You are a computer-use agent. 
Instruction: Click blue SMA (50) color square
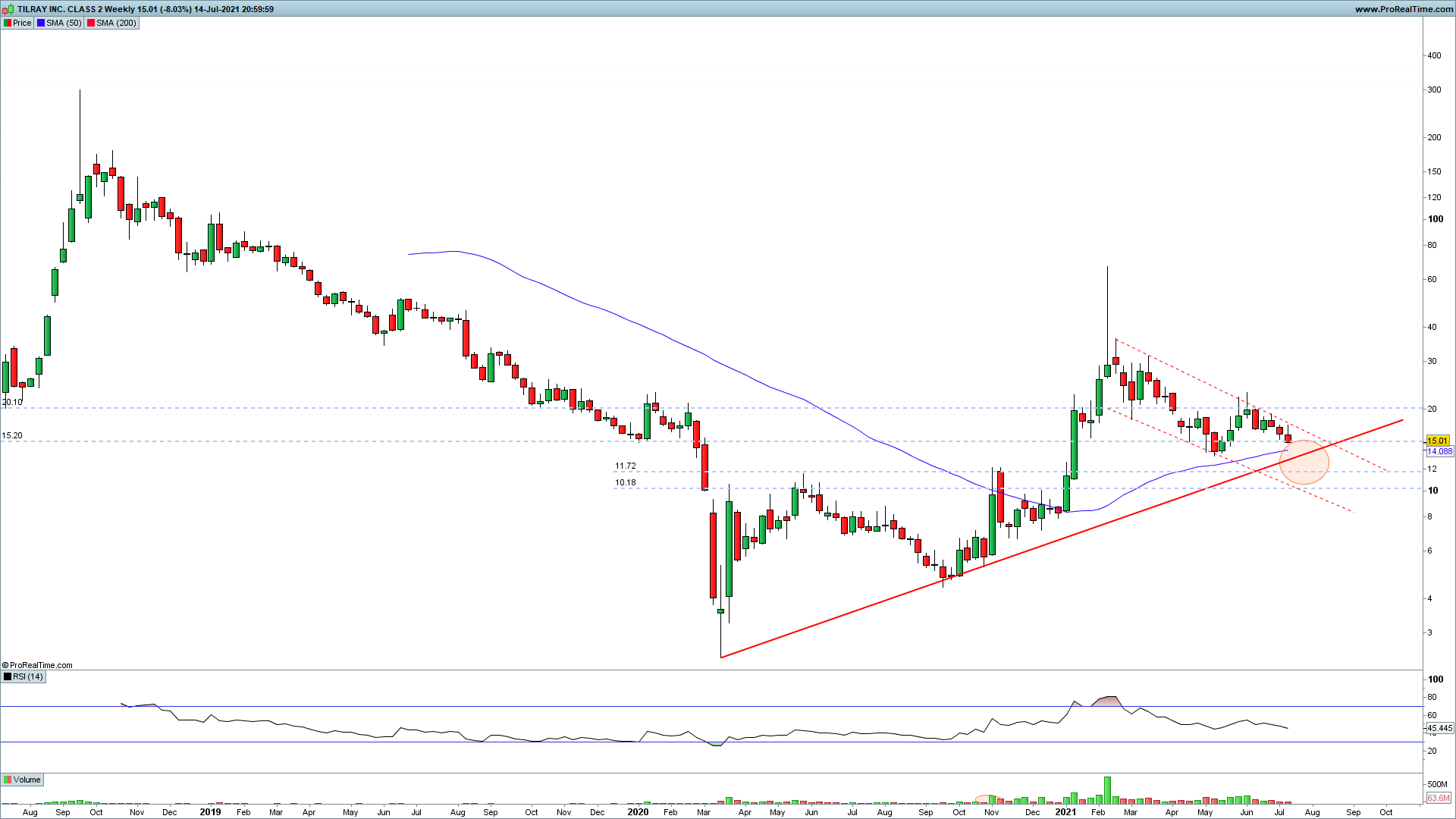(x=41, y=23)
